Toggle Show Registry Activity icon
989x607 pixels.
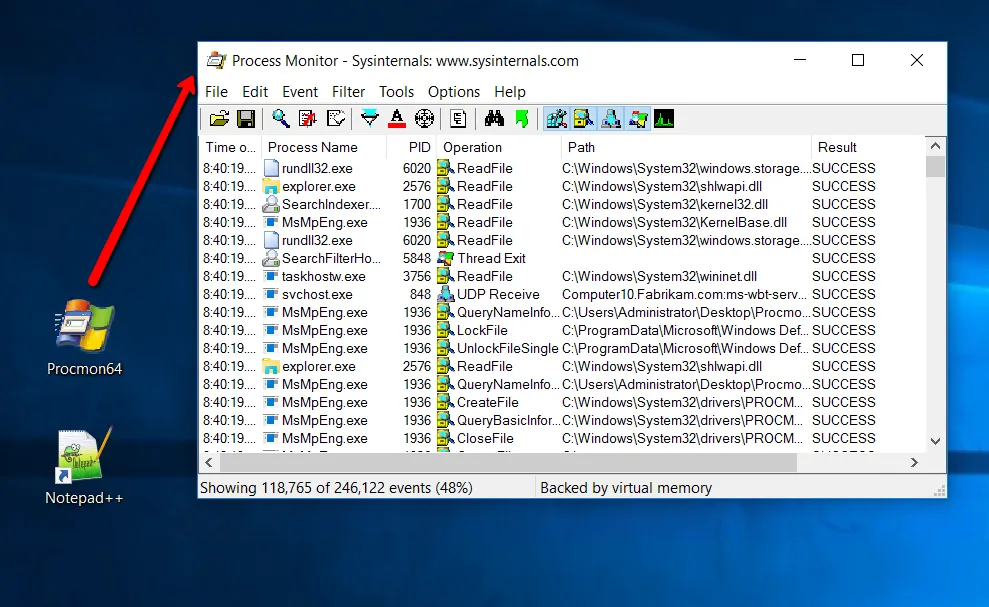point(556,119)
